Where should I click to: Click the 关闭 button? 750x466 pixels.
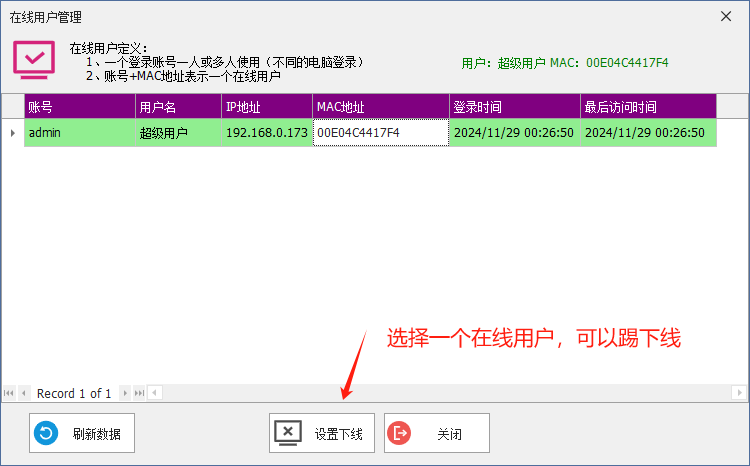point(437,433)
